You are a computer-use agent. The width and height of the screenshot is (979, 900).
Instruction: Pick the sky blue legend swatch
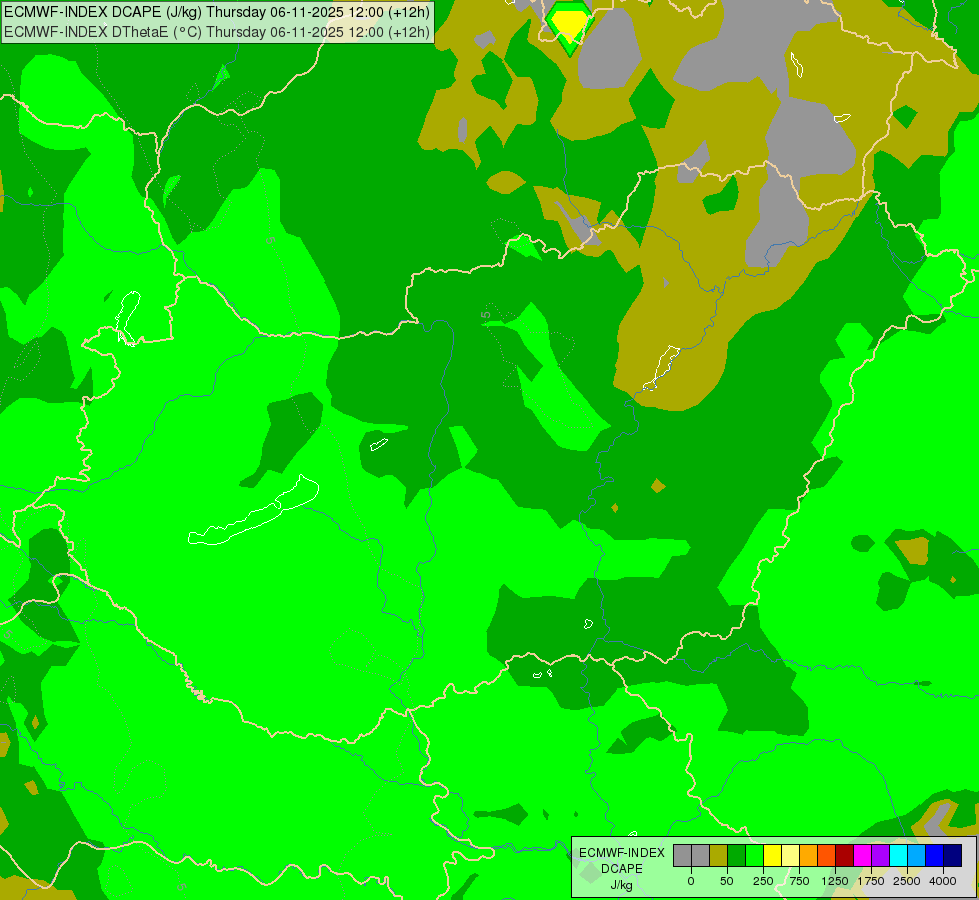pos(917,856)
